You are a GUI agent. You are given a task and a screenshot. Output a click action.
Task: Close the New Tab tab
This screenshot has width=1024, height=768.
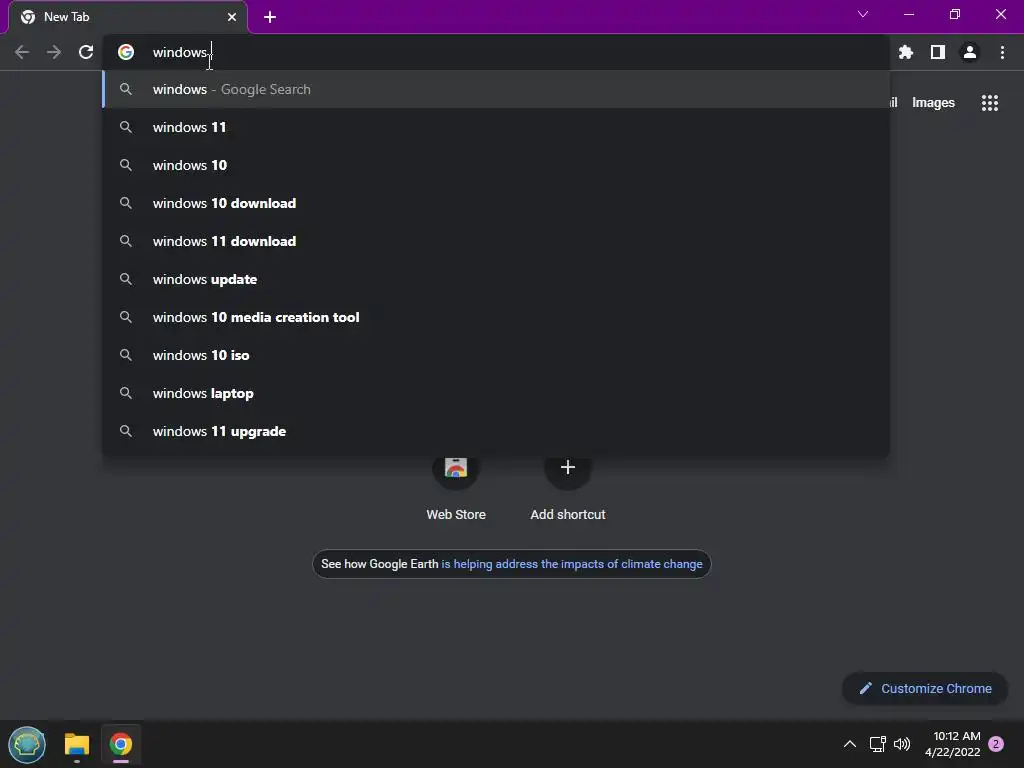coord(232,17)
